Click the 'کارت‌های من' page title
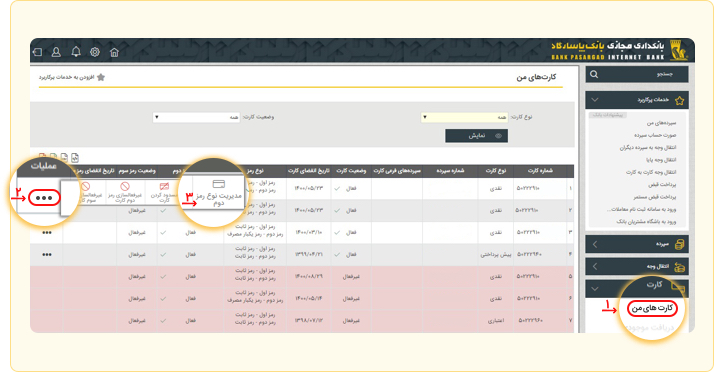This screenshot has height=372, width=714. pyautogui.click(x=536, y=77)
